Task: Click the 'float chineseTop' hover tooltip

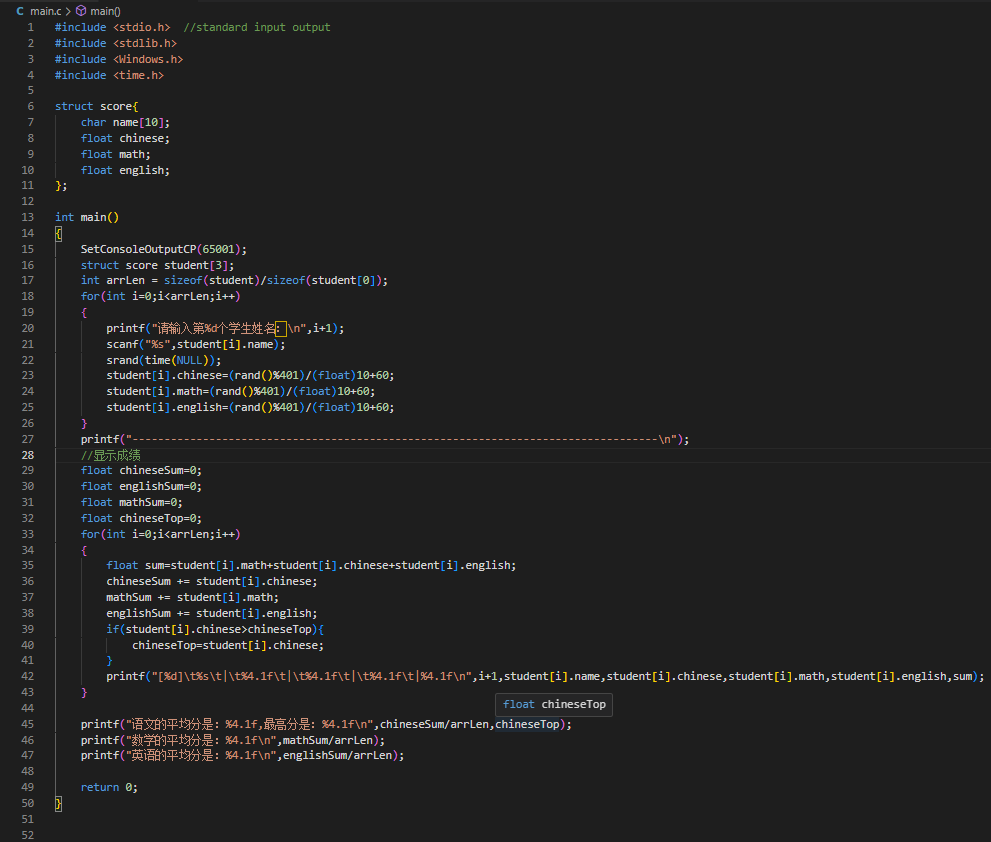Action: click(554, 704)
